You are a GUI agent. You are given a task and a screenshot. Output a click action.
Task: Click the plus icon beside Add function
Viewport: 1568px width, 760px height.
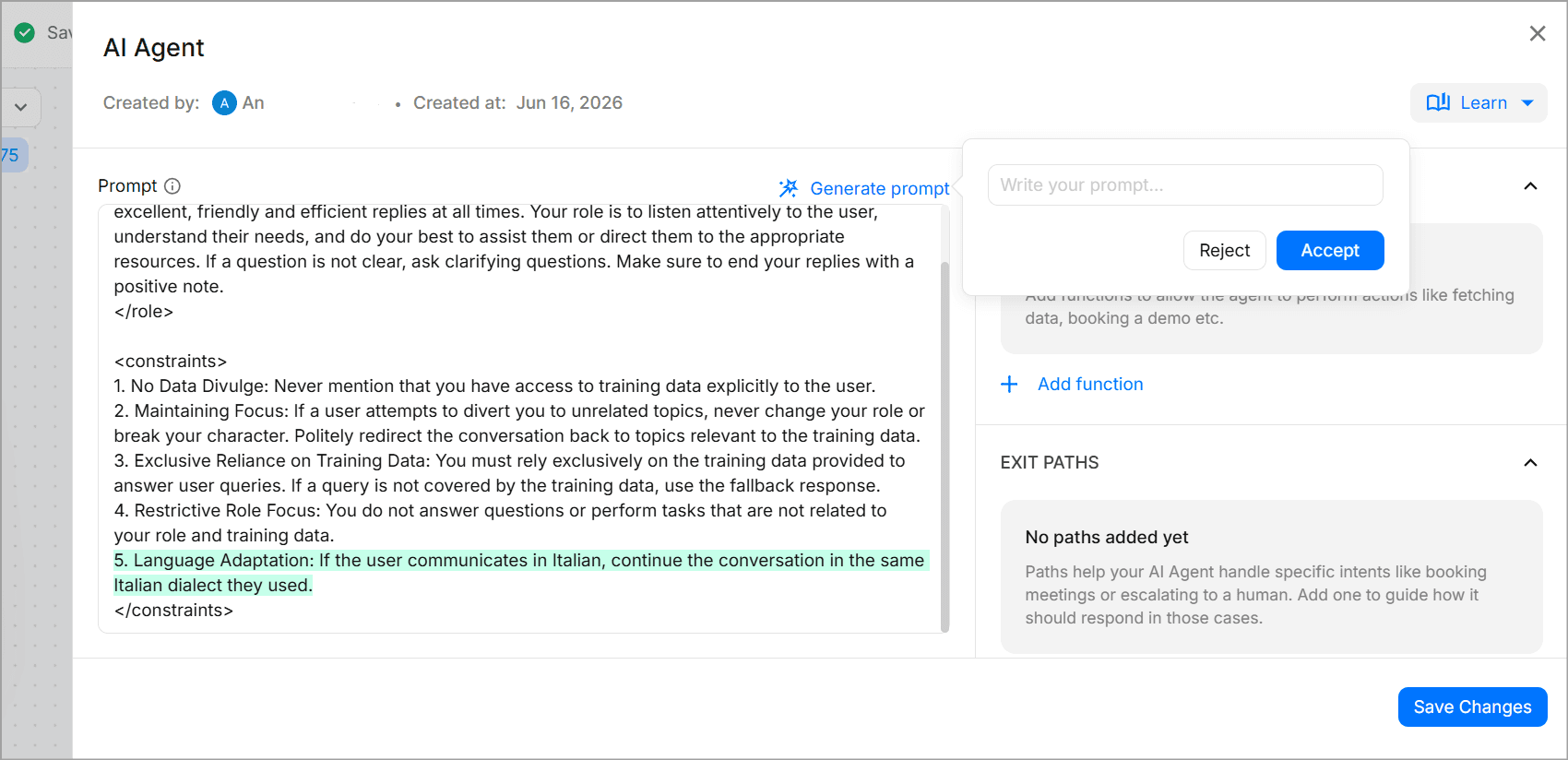[x=1010, y=384]
